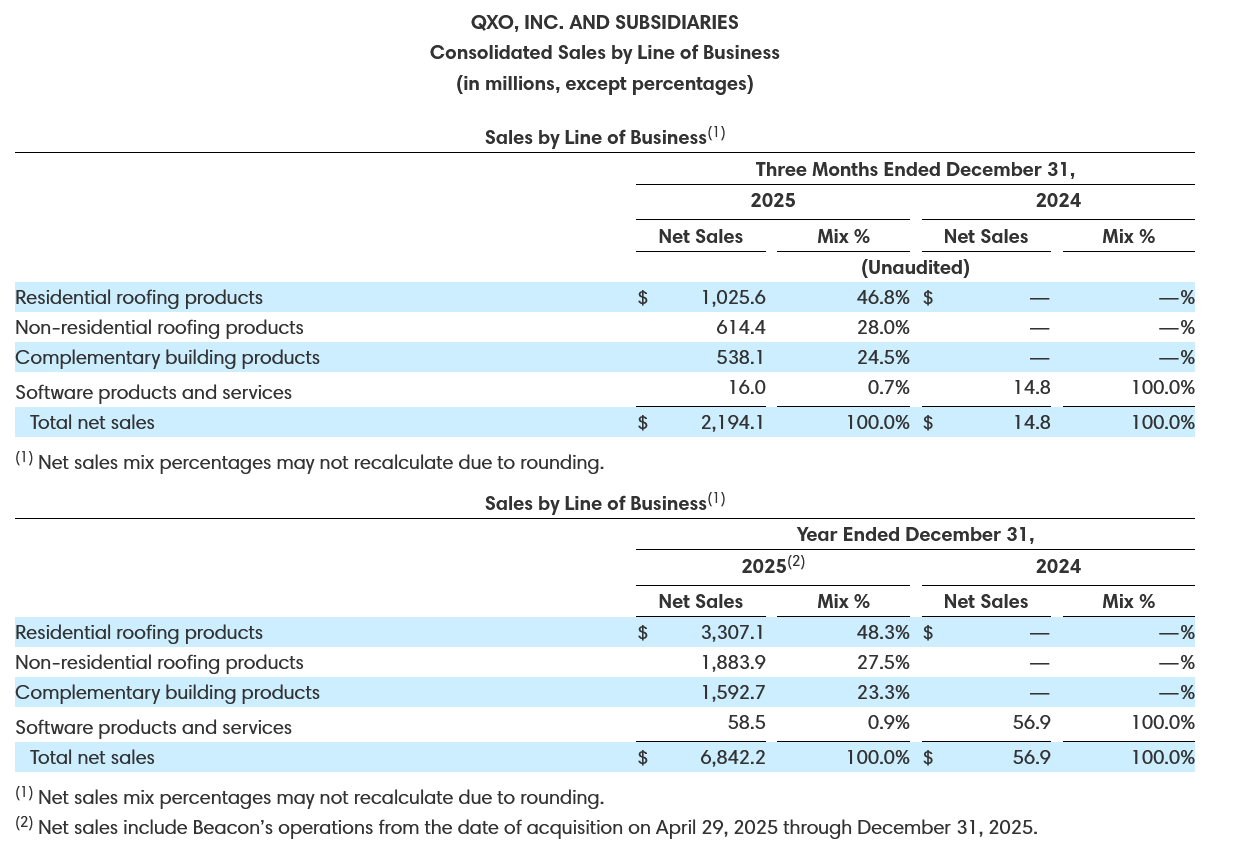Click the 3,307.1 full-year residential roofing value
Viewport: 1245px width, 848px height.
click(x=733, y=632)
